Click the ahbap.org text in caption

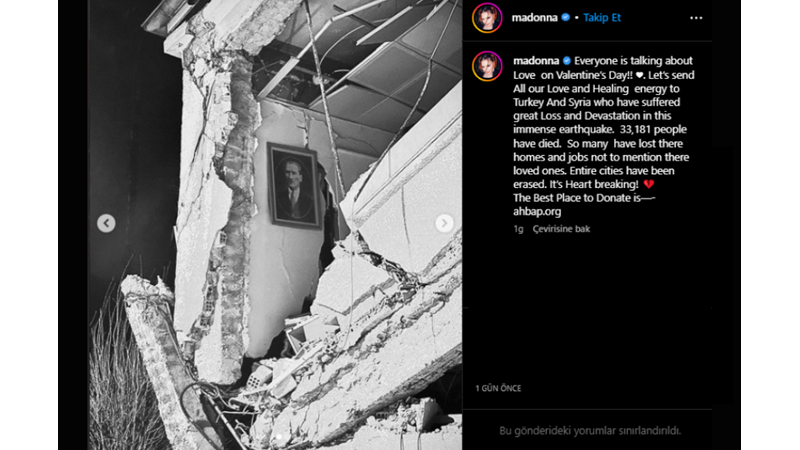[537, 212]
